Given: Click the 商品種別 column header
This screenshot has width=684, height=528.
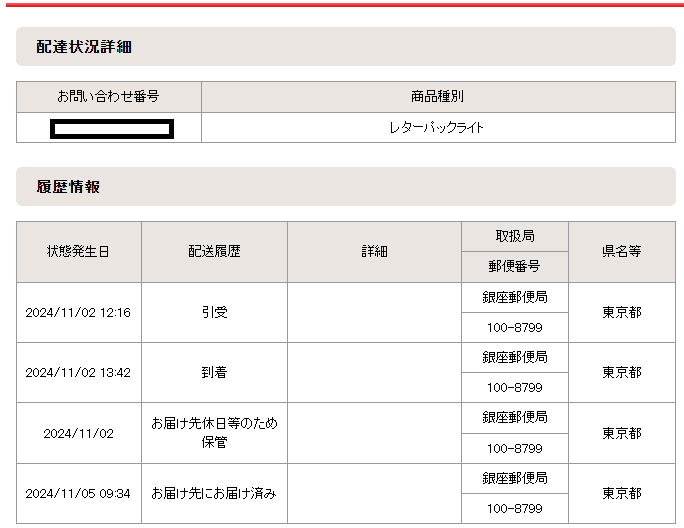Looking at the screenshot, I should click(437, 97).
